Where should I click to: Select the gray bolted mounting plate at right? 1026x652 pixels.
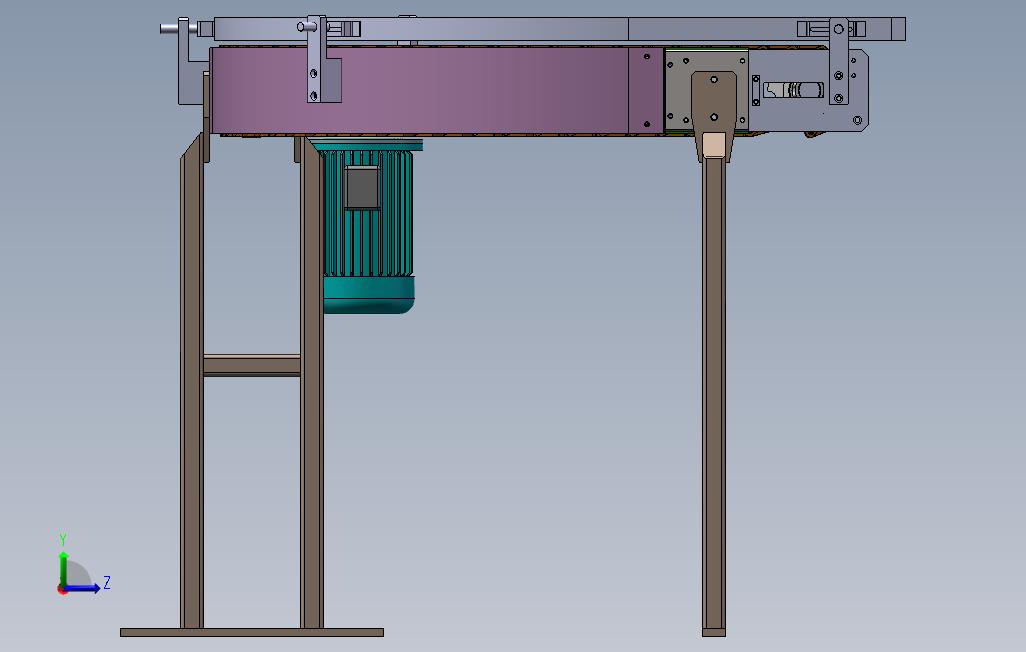point(678,92)
